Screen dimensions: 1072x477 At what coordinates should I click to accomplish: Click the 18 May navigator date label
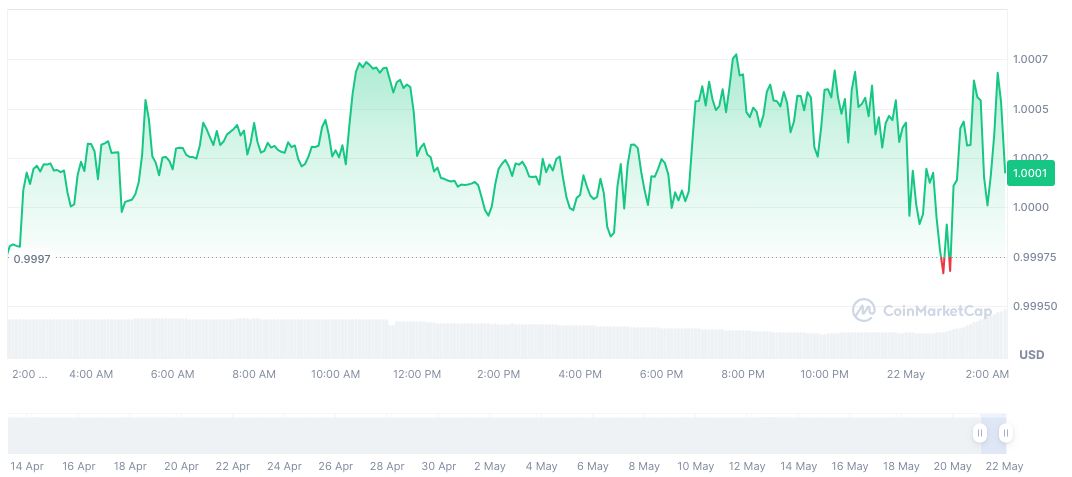pyautogui.click(x=901, y=466)
